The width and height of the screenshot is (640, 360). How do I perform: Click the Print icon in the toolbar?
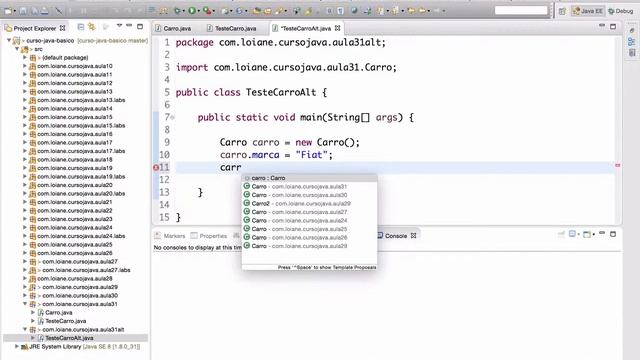[x=44, y=11]
